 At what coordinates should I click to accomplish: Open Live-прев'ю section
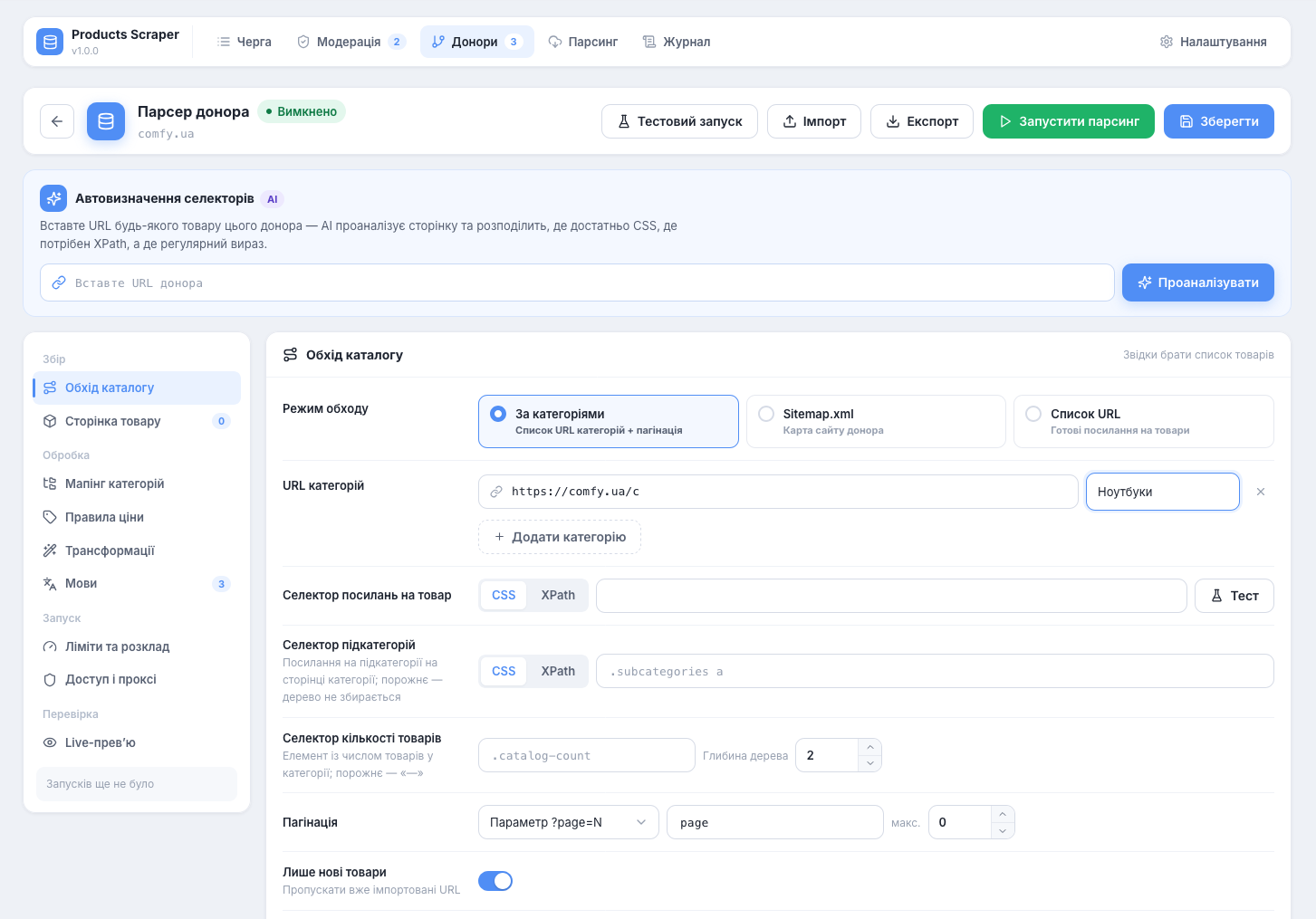coord(137,742)
